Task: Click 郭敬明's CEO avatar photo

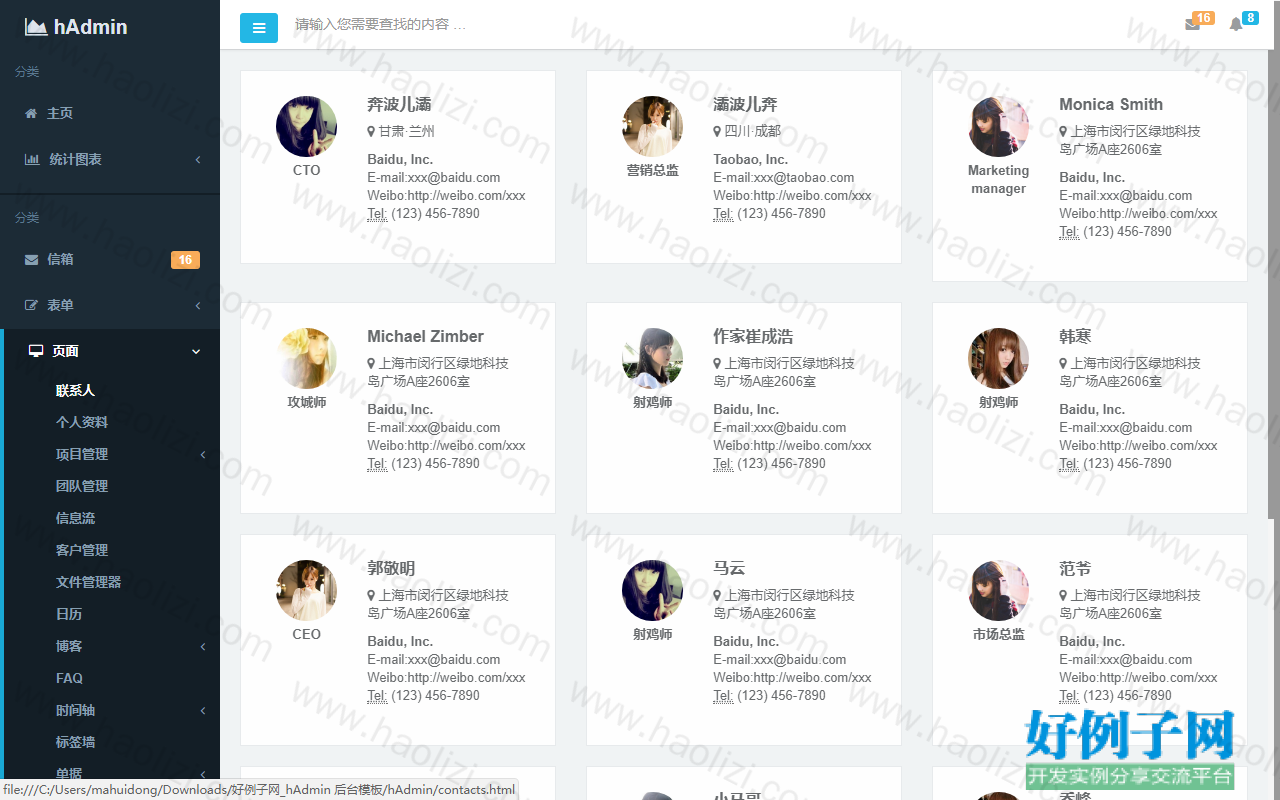Action: coord(306,591)
